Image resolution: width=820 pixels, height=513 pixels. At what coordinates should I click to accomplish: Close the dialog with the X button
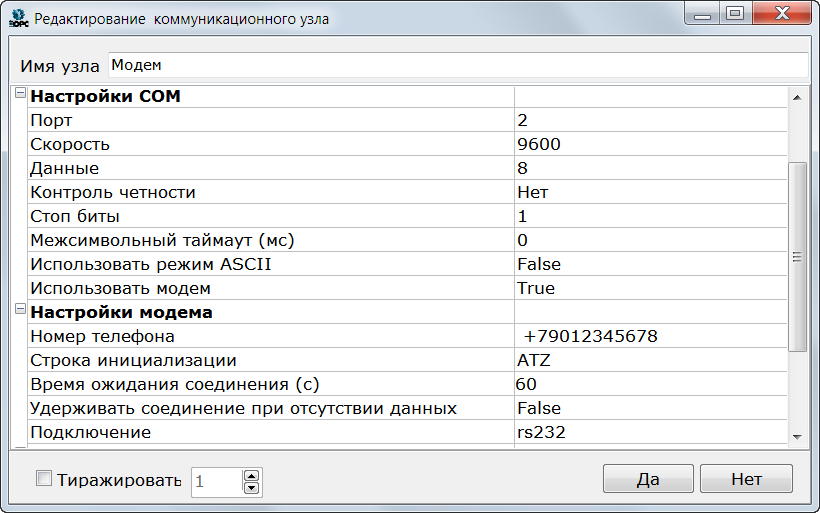pos(782,14)
